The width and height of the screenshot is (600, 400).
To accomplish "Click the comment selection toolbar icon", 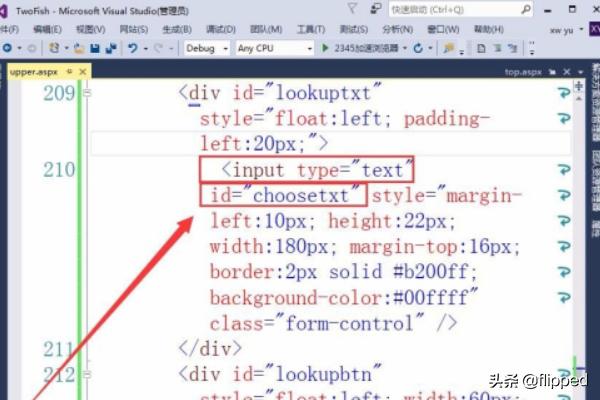I will point(512,48).
